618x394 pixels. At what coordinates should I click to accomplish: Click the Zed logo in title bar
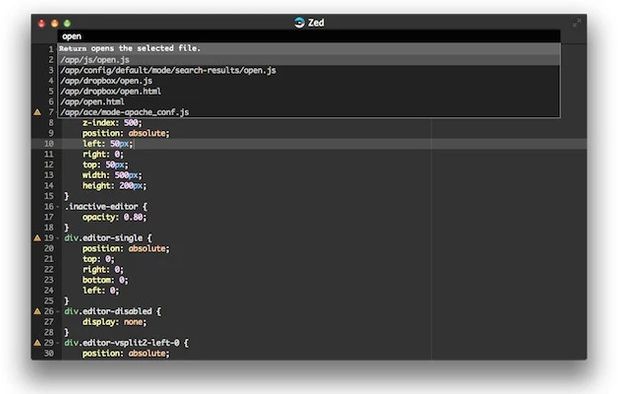300,22
